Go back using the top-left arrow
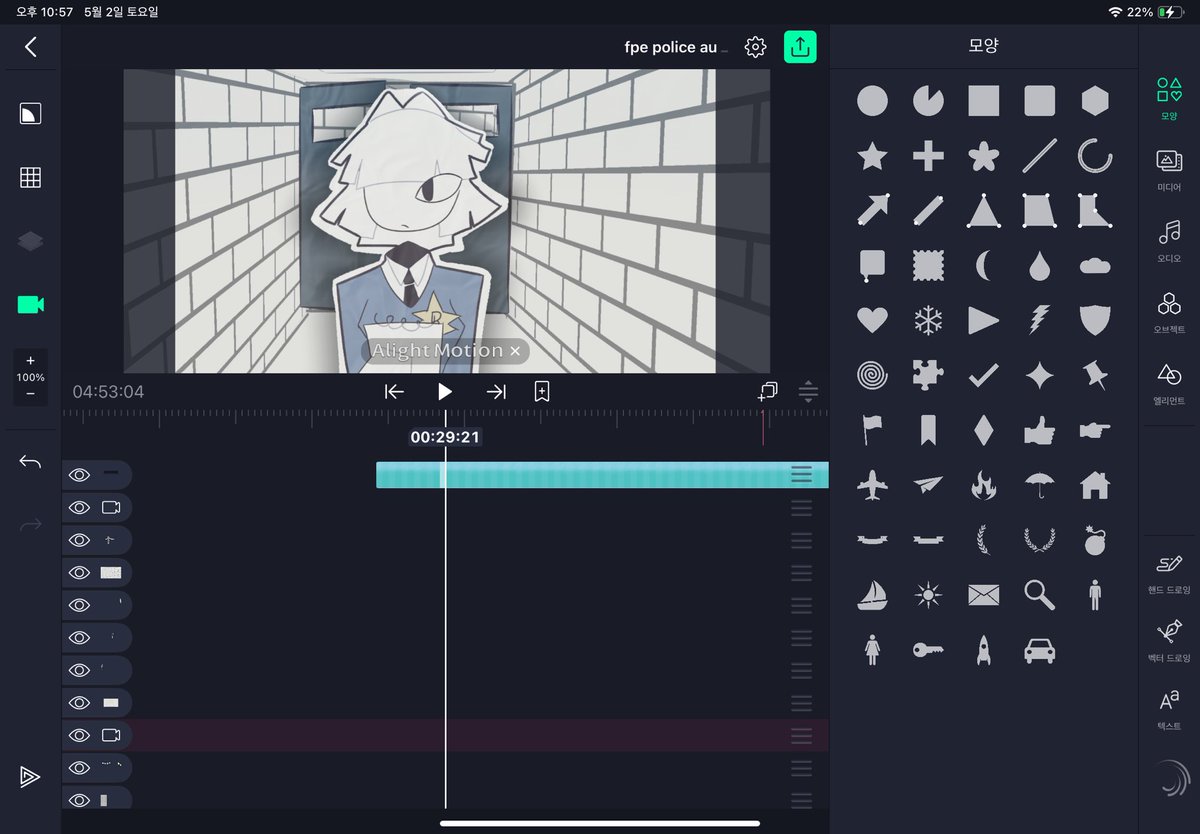 30,47
